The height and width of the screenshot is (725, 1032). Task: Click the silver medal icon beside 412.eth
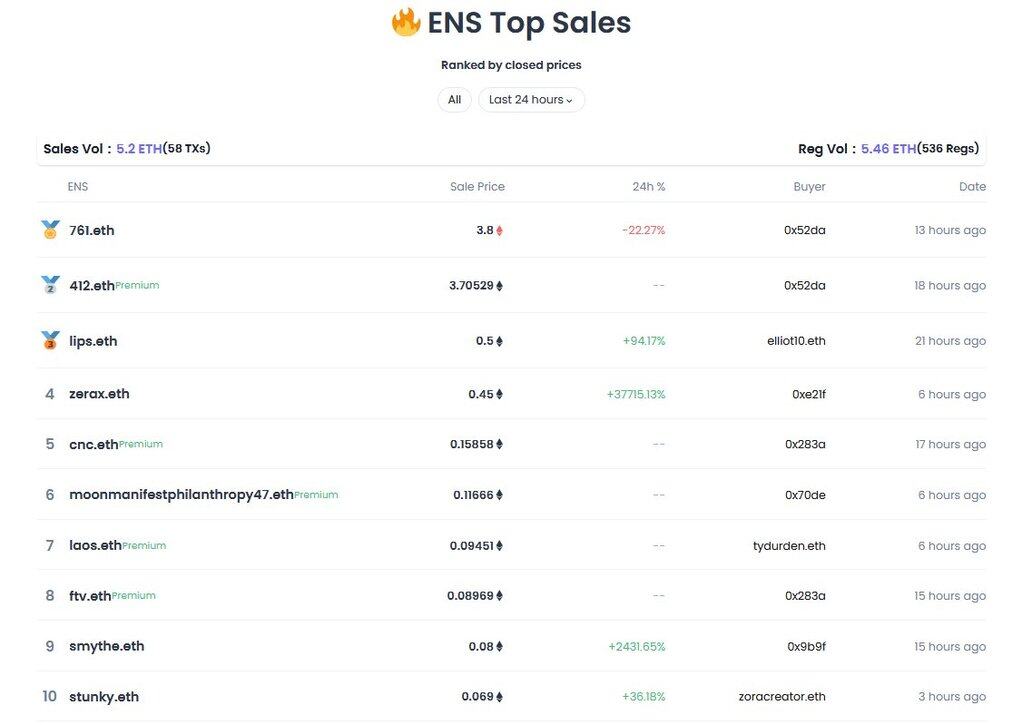pyautogui.click(x=50, y=285)
